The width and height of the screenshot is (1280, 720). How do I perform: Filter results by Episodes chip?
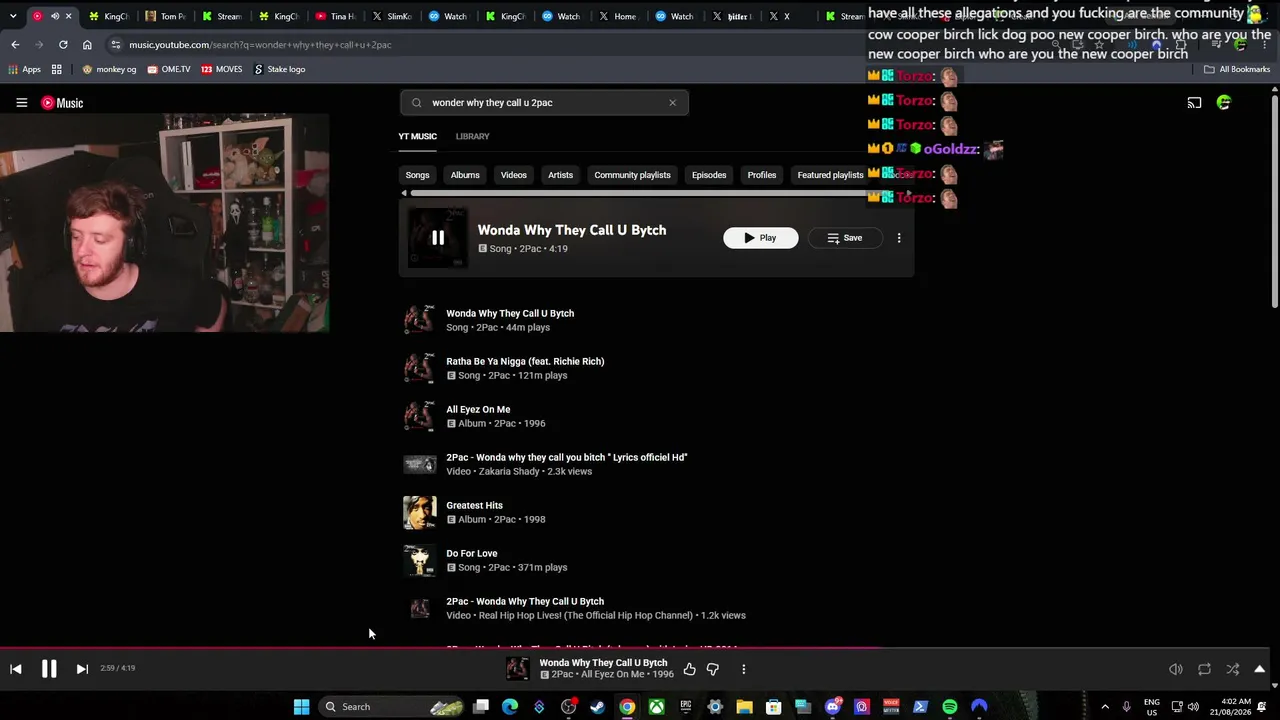[x=709, y=175]
